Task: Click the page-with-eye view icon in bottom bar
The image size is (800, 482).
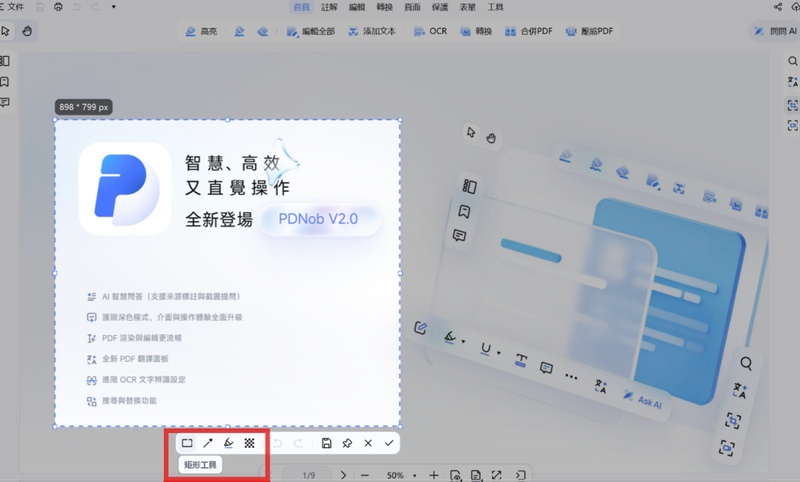Action: tap(455, 475)
